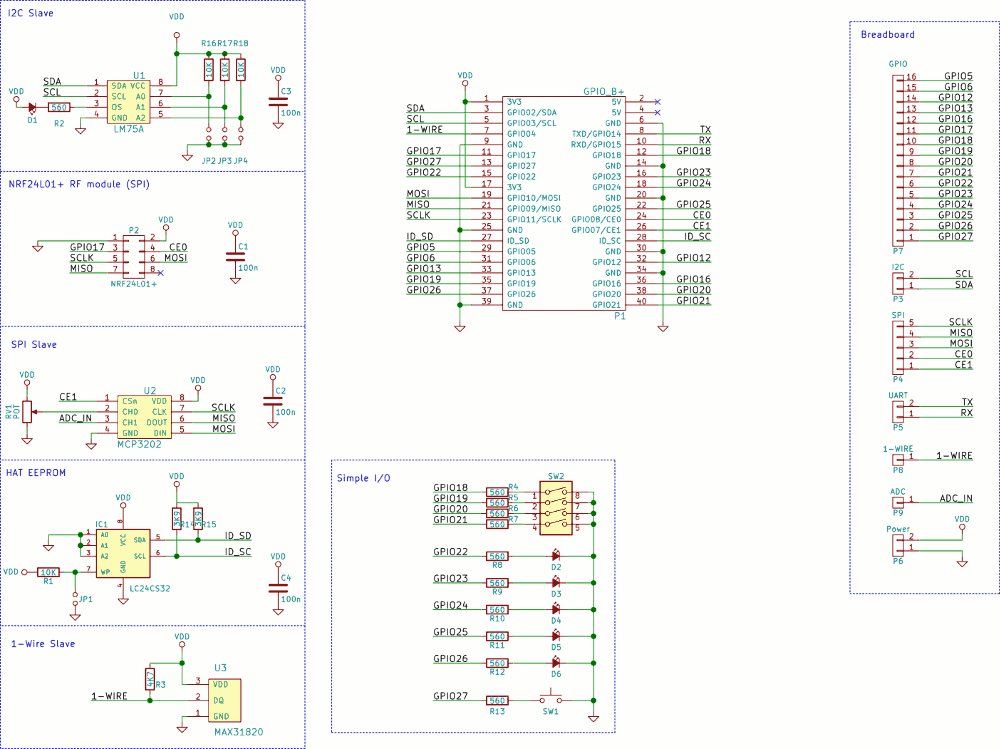This screenshot has height=749, width=1000.
Task: Select the P8 1-WIRE connector symbol
Action: [x=898, y=459]
